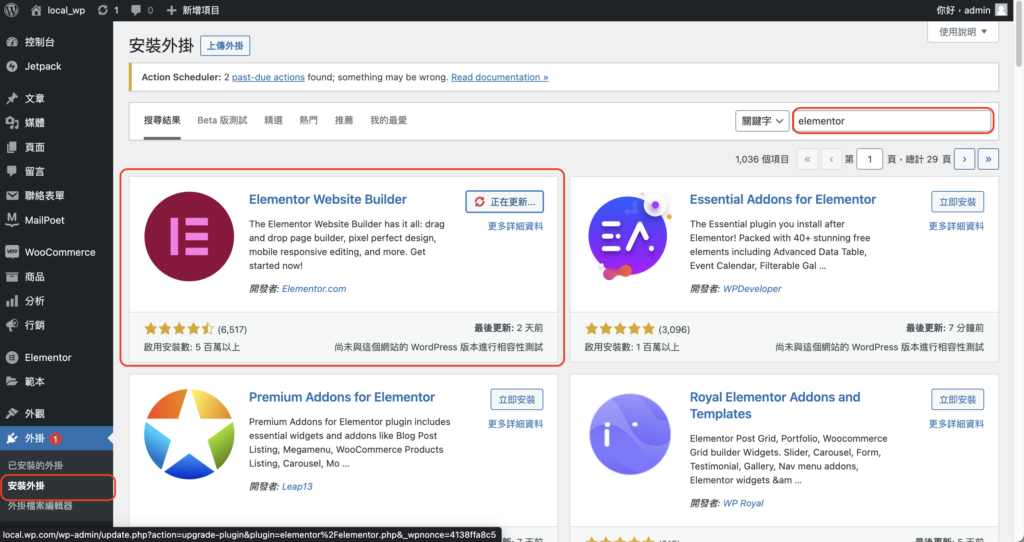Viewport: 1024px width, 542px height.
Task: Open Premium Addons for Elementor title link
Action: (x=342, y=397)
